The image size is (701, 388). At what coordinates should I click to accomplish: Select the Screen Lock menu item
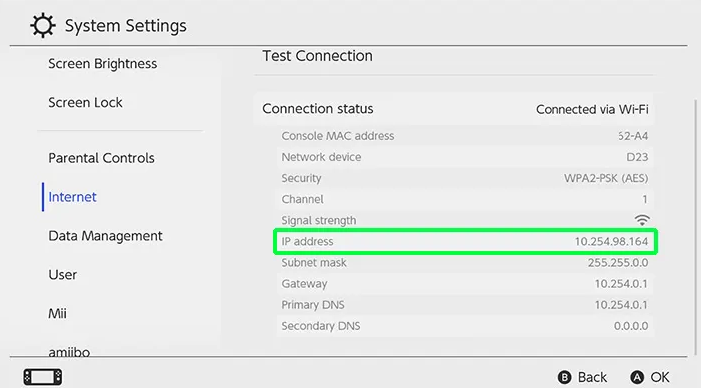[85, 102]
